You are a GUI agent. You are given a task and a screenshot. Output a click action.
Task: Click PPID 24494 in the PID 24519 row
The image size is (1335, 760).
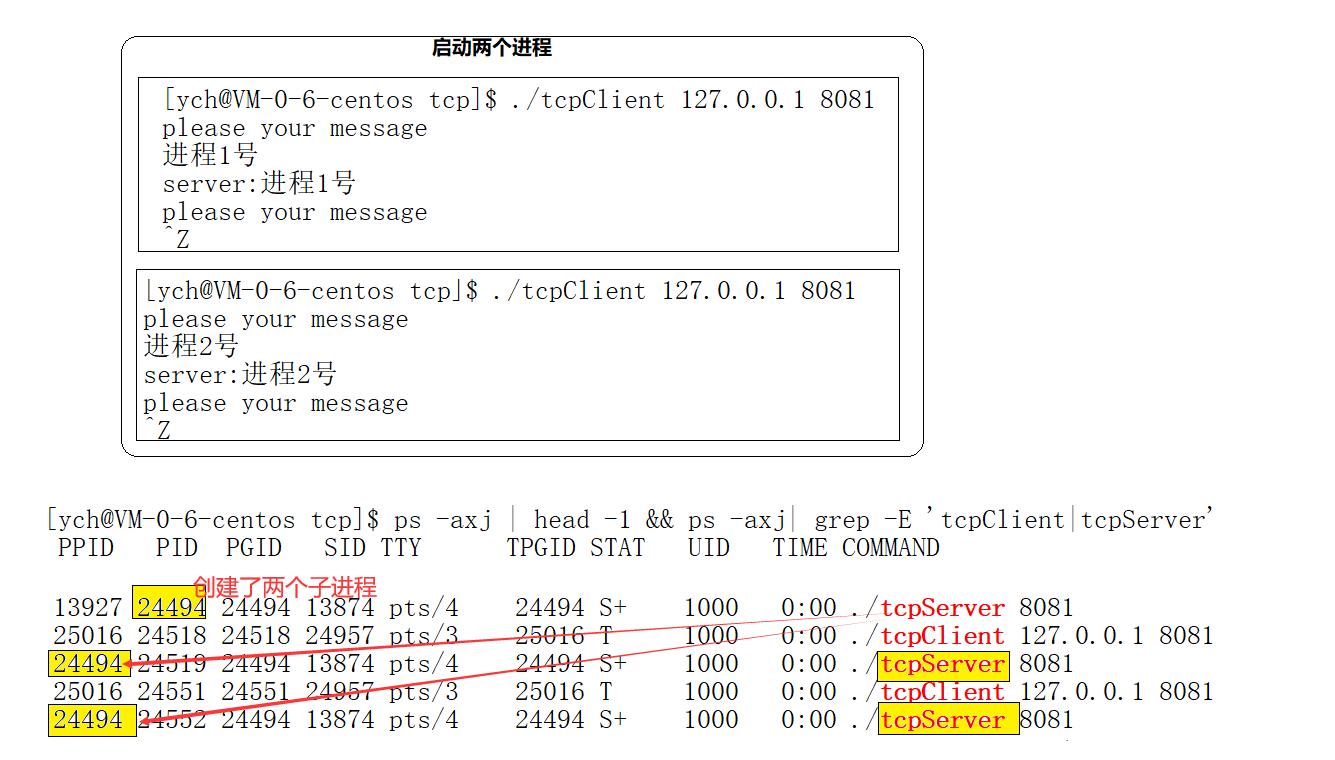pos(90,664)
